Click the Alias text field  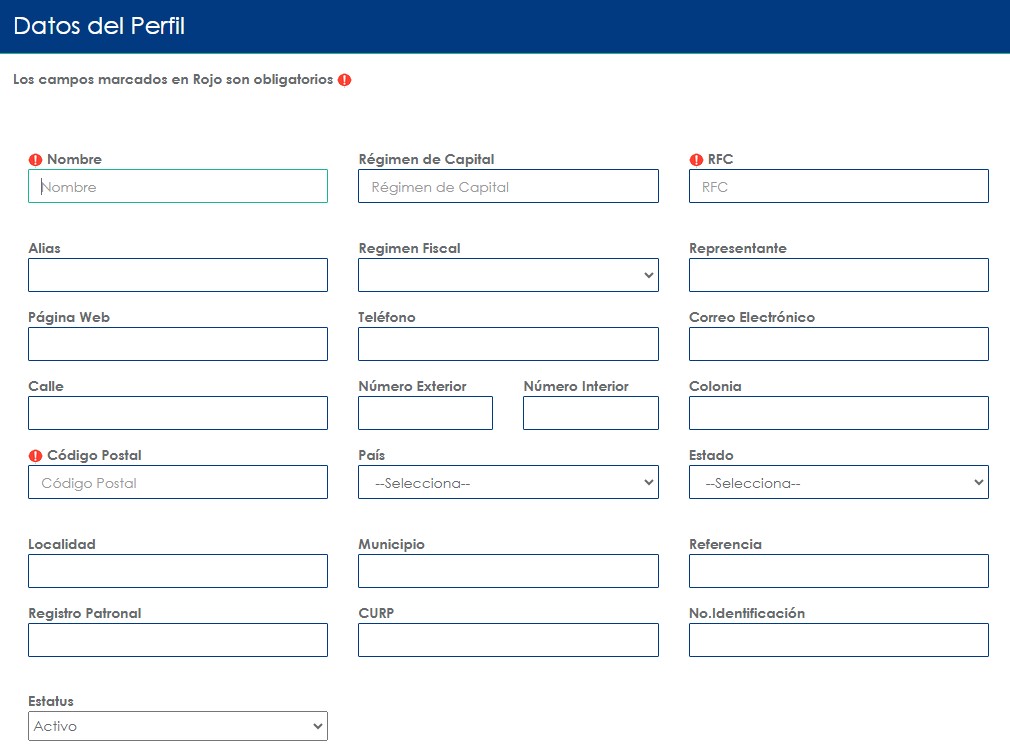tap(177, 275)
